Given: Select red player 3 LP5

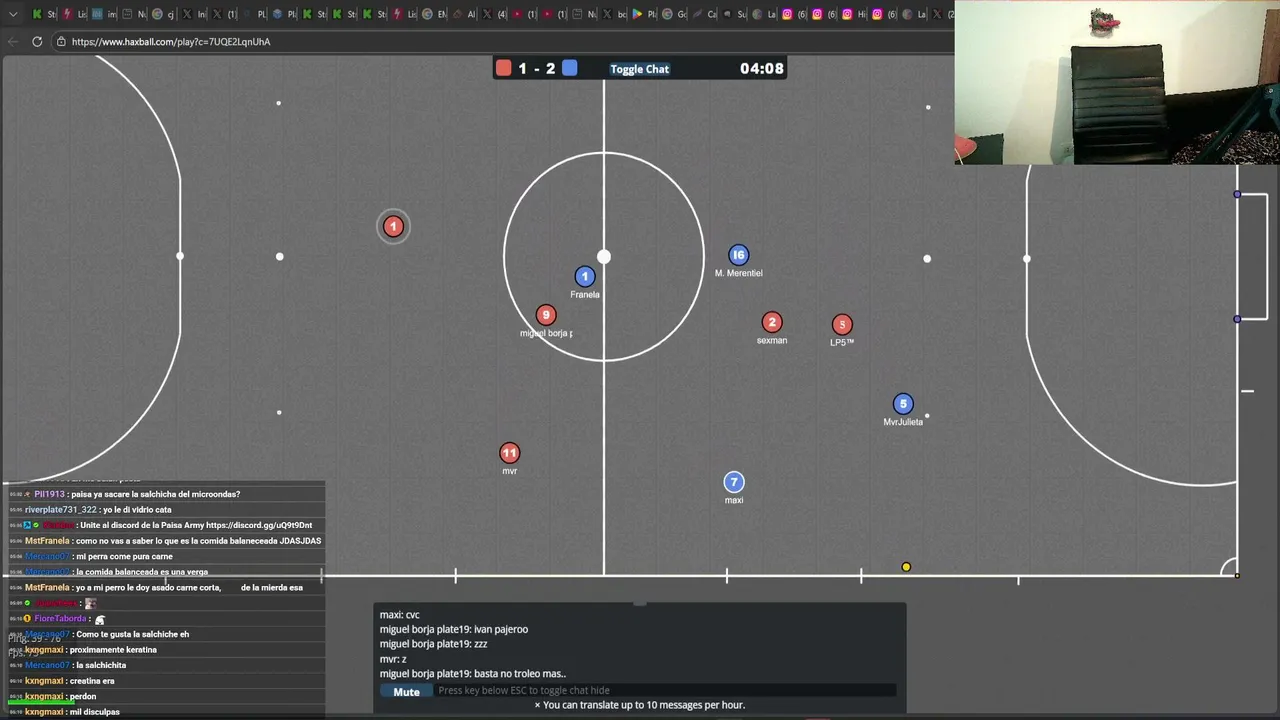Looking at the screenshot, I should point(842,324).
